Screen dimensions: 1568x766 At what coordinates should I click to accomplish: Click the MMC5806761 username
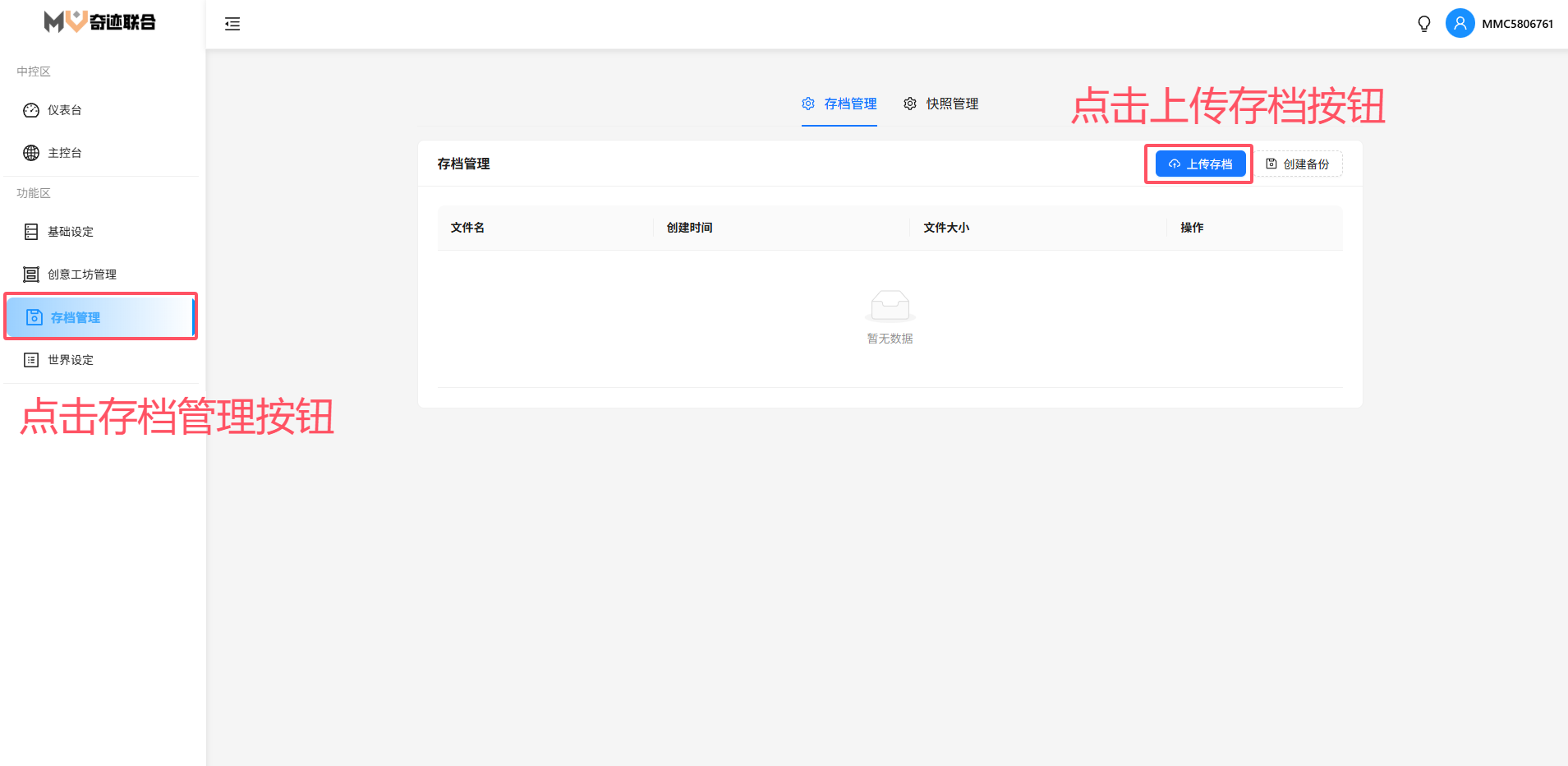(x=1517, y=24)
